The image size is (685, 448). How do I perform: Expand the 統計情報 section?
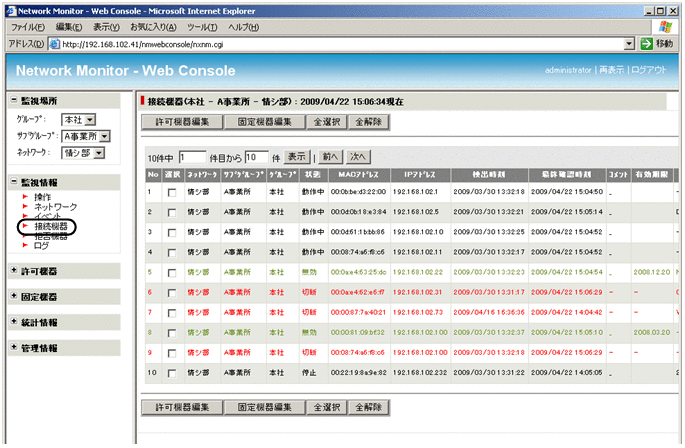point(13,322)
